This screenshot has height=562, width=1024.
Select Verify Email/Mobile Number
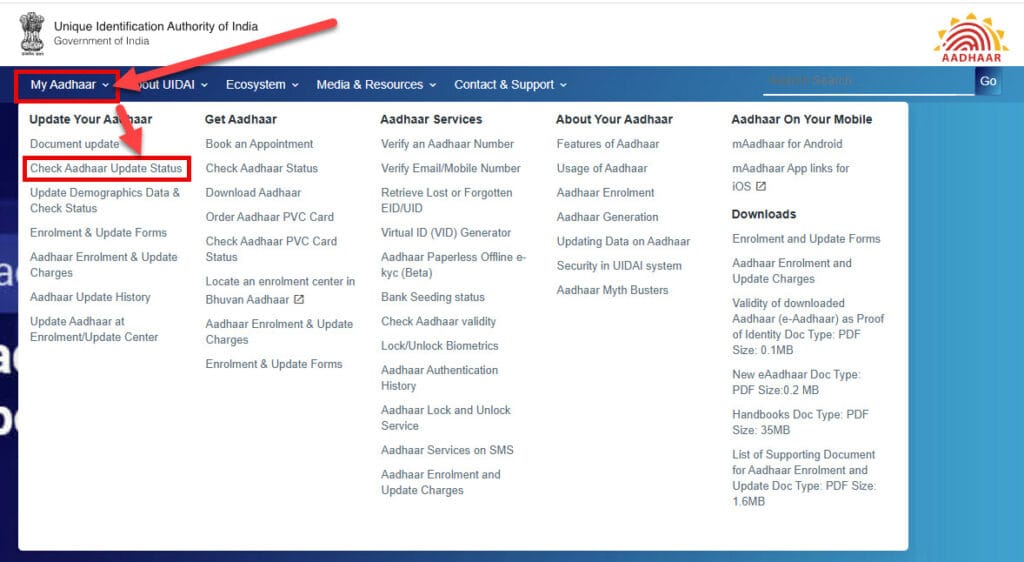coord(451,168)
